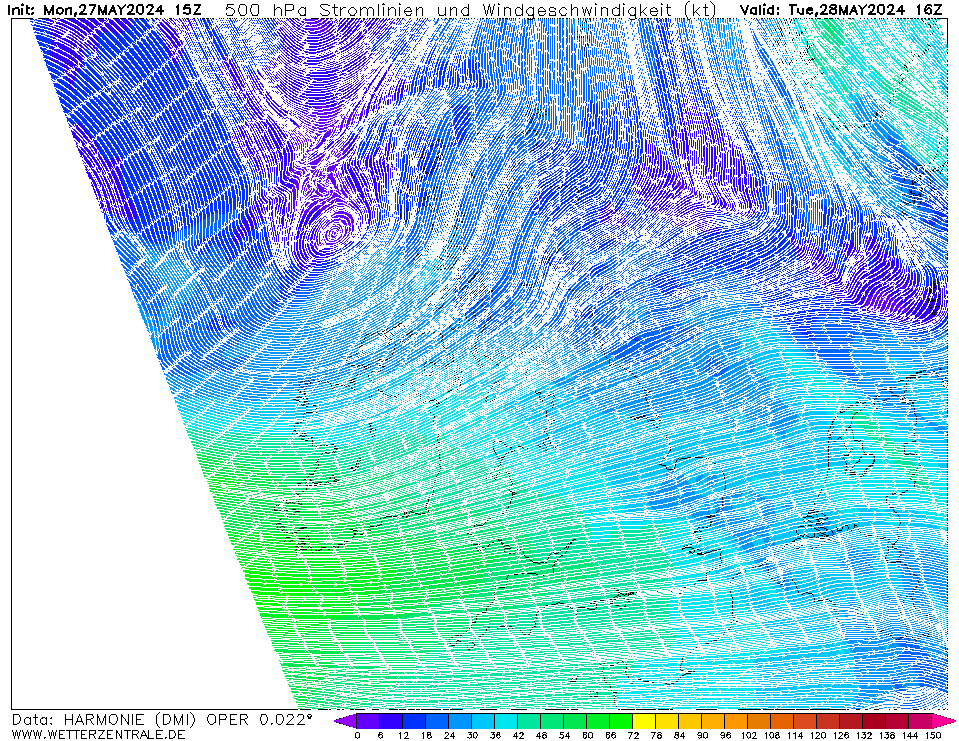
Task: Click the Valid Tue,28MAY2024 16Z text
Action: [841, 10]
